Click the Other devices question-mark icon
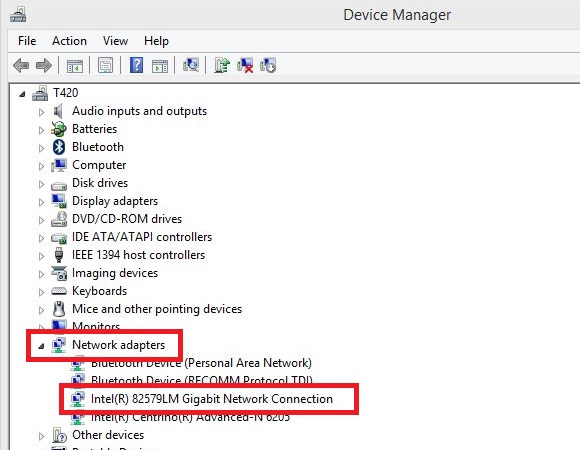The width and height of the screenshot is (580, 450). (59, 435)
